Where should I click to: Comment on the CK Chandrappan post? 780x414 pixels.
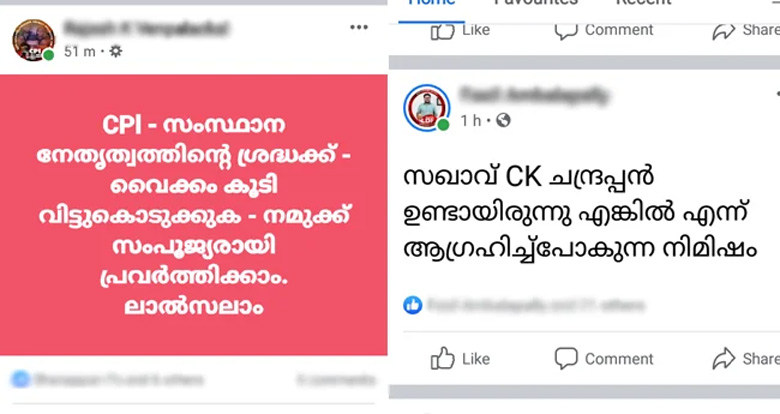point(604,358)
